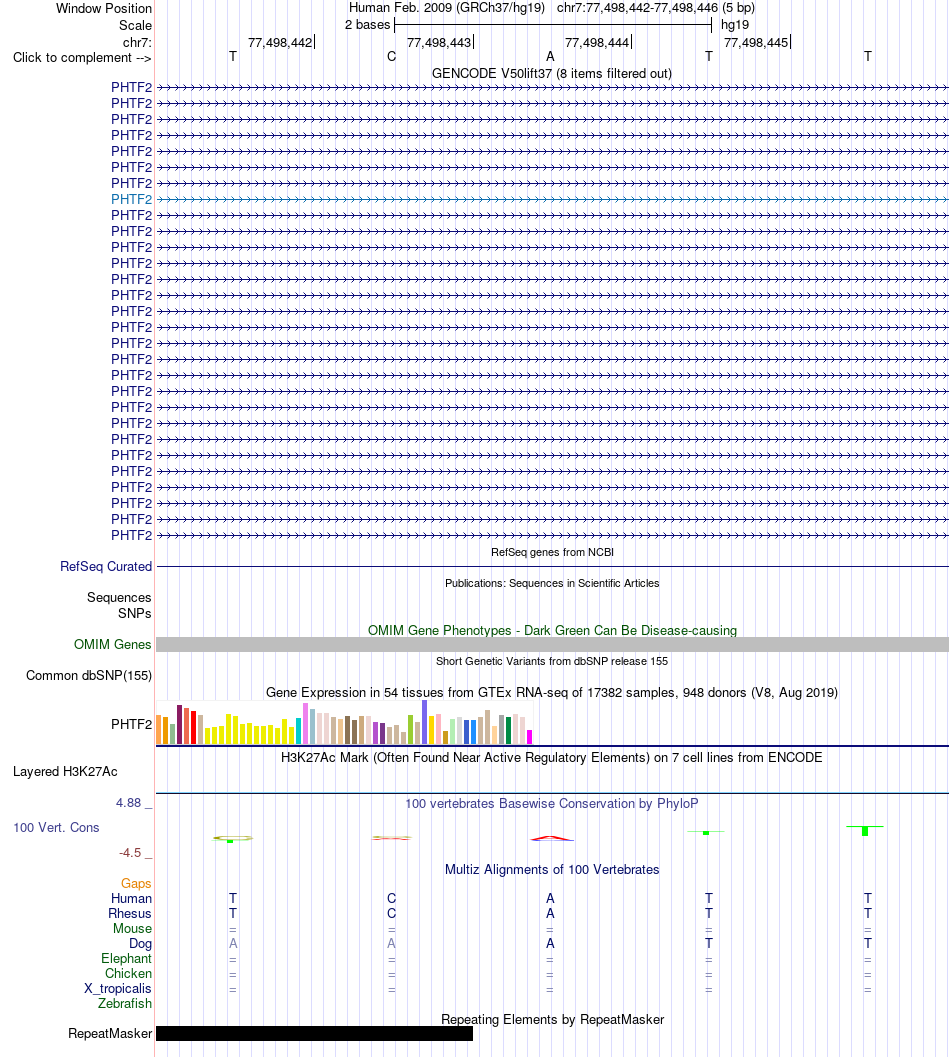950x1057 pixels.
Task: Click the Chicken species label
Action: pyautogui.click(x=128, y=973)
